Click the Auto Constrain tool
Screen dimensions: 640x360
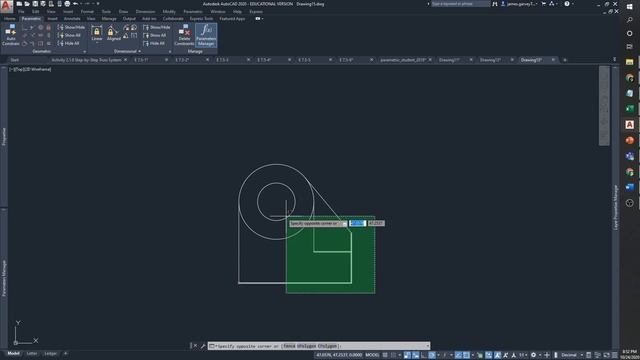pyautogui.click(x=11, y=35)
